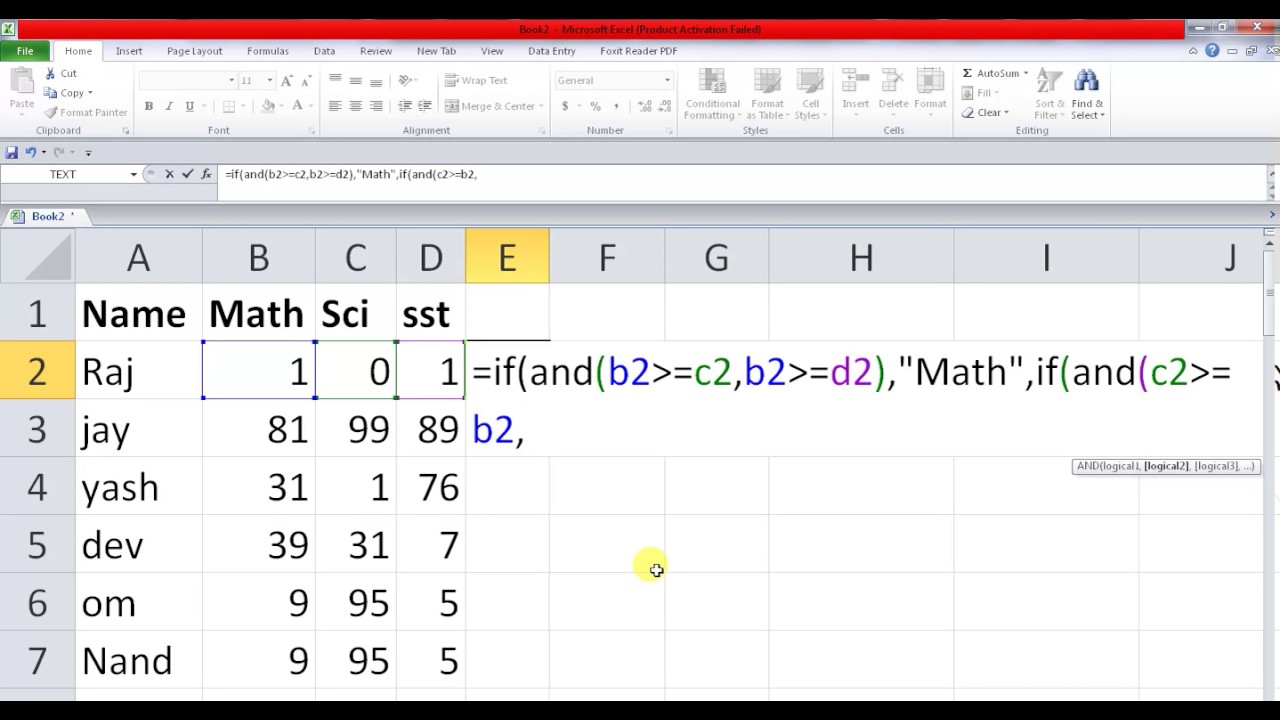This screenshot has height=720, width=1280.
Task: Click the Increase Indent icon
Action: pyautogui.click(x=425, y=106)
